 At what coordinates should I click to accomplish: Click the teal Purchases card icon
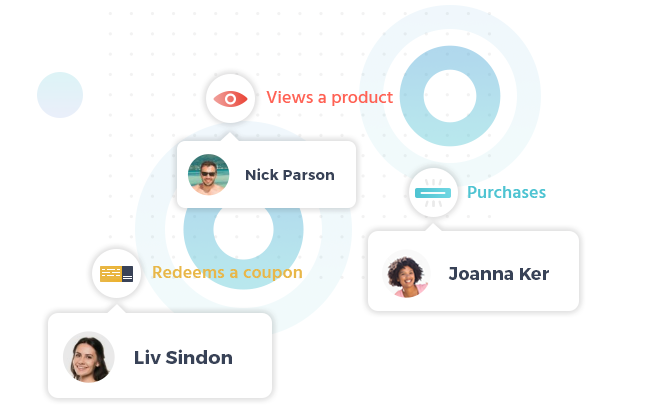click(434, 192)
